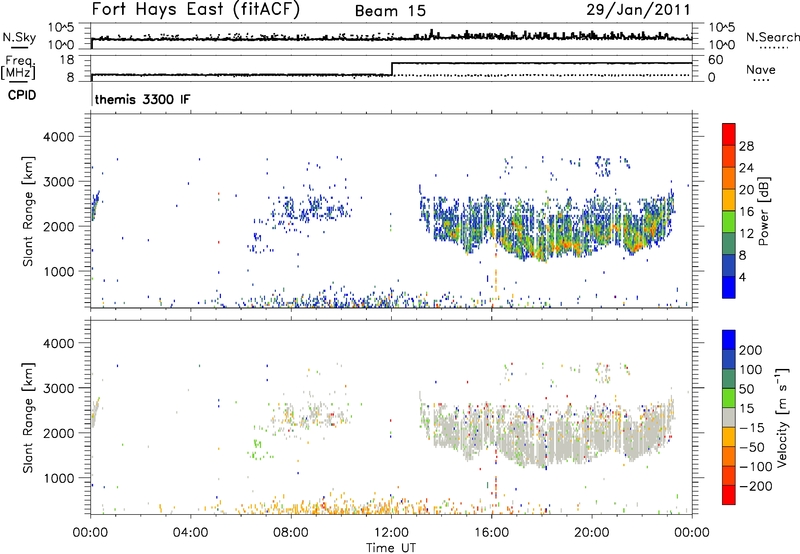
Task: Click the -50 value on velocity colorbar
Action: coord(752,447)
